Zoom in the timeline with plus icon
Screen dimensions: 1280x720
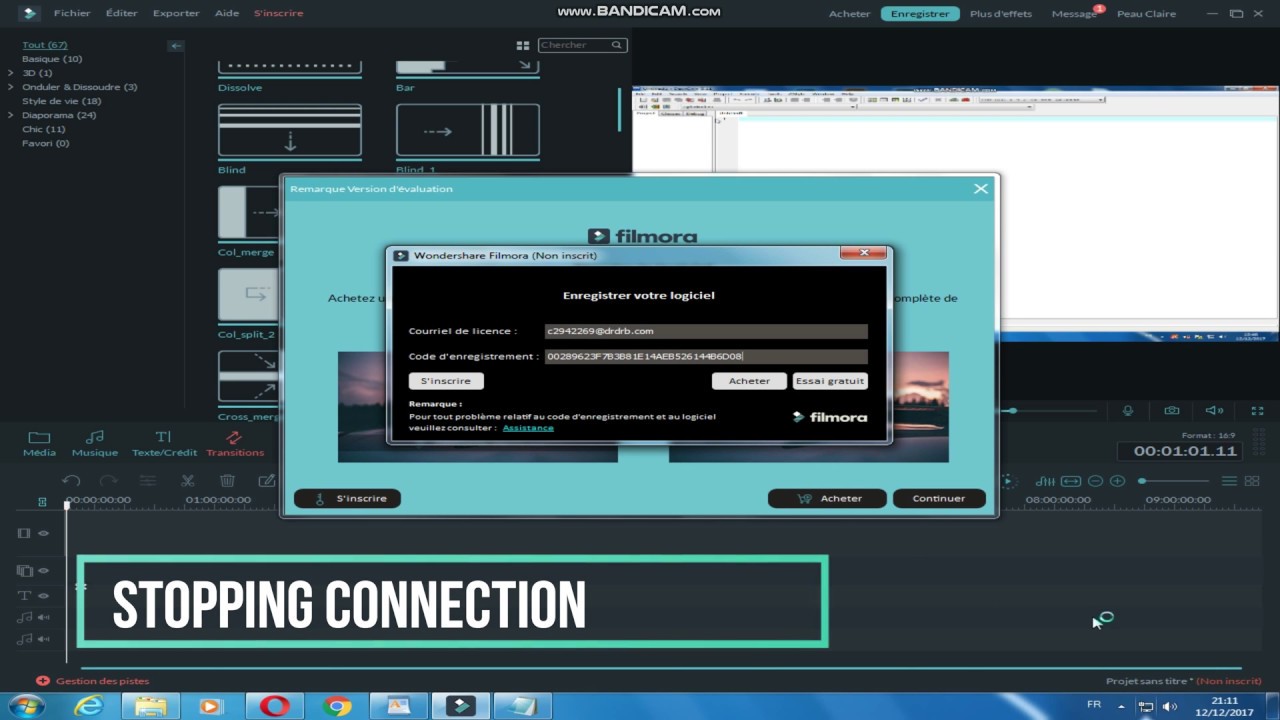click(1118, 481)
